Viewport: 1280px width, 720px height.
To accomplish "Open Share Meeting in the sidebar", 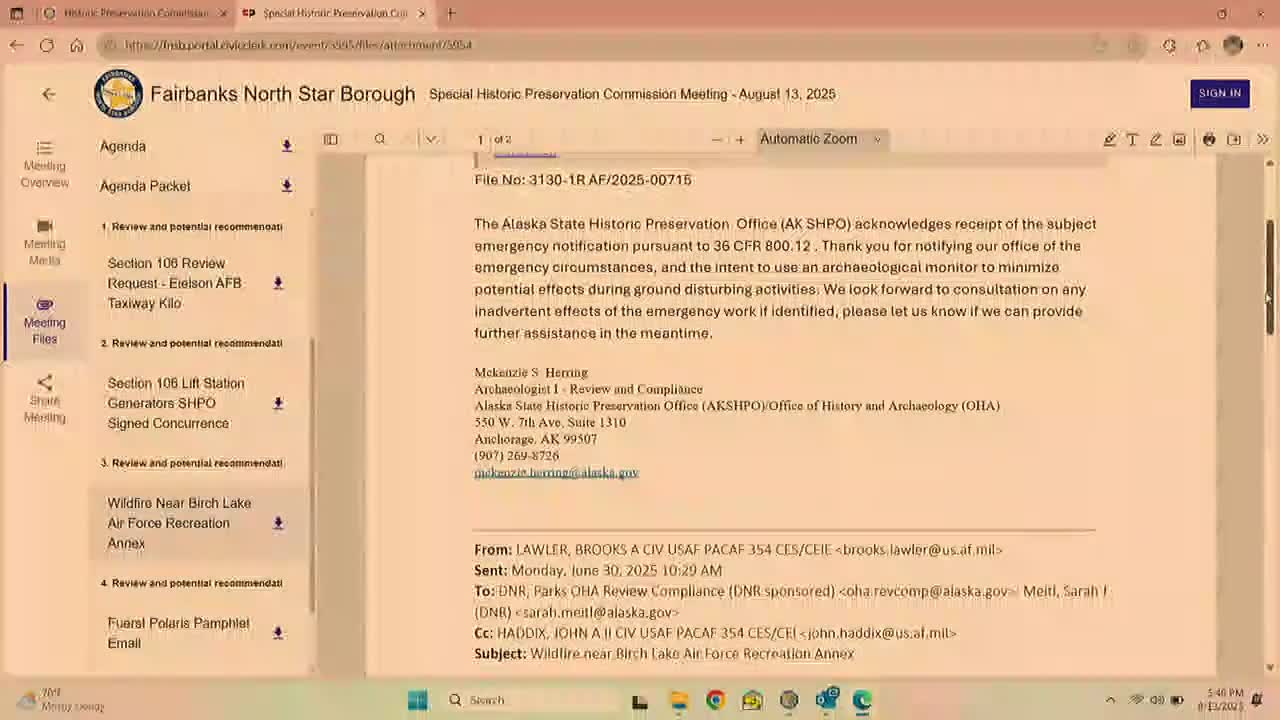I will click(44, 399).
